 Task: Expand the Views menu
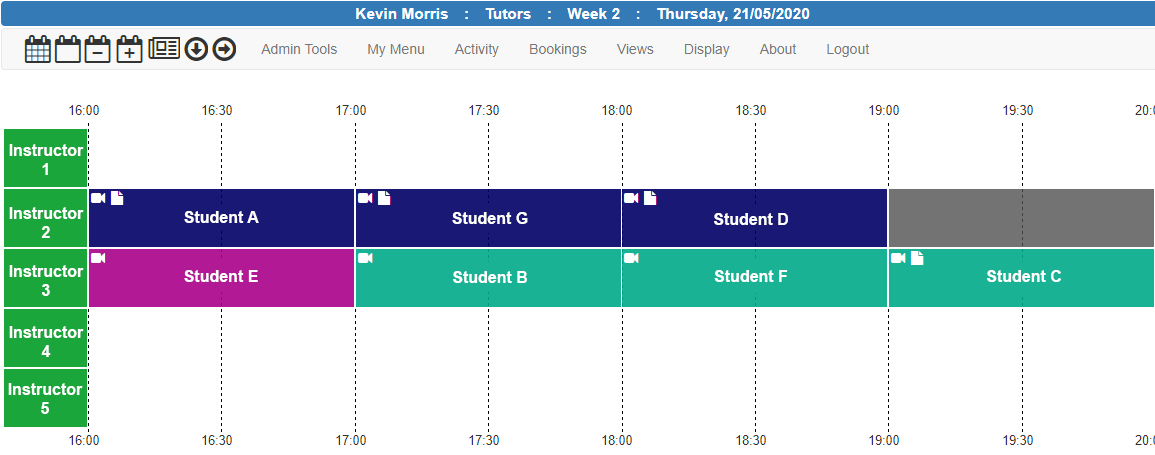[x=635, y=49]
